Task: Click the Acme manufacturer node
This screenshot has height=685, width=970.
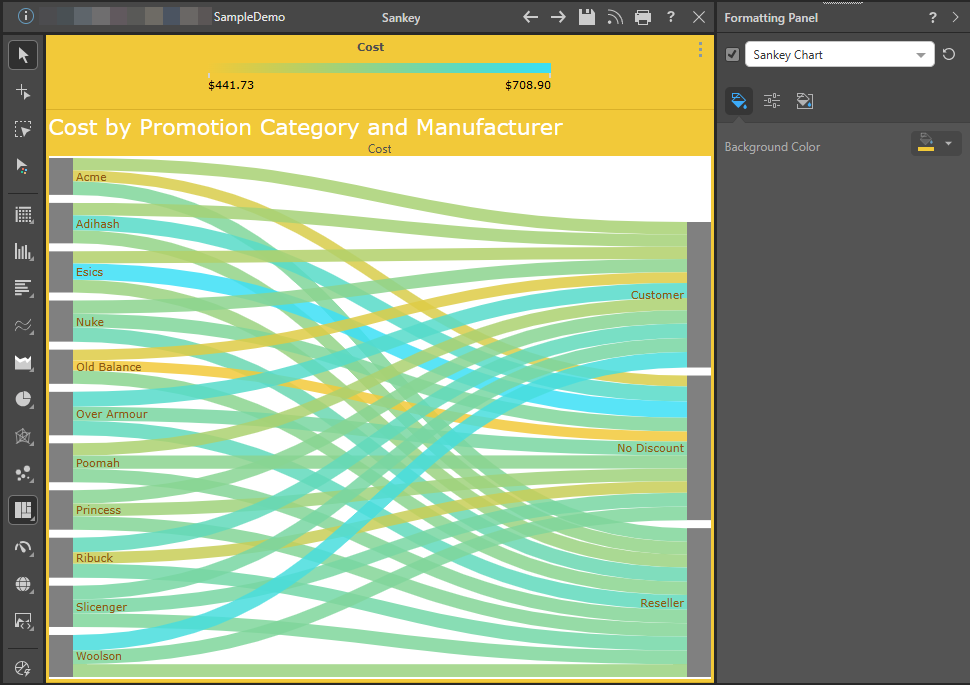Action: point(61,176)
